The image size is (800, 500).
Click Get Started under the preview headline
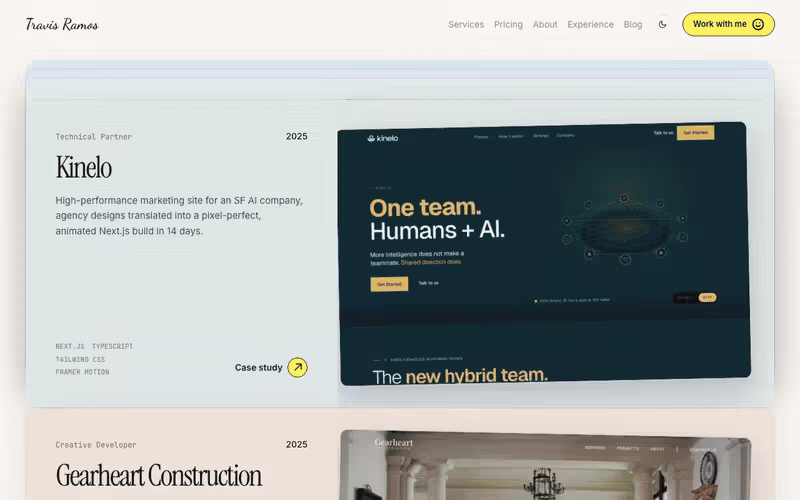click(x=389, y=284)
